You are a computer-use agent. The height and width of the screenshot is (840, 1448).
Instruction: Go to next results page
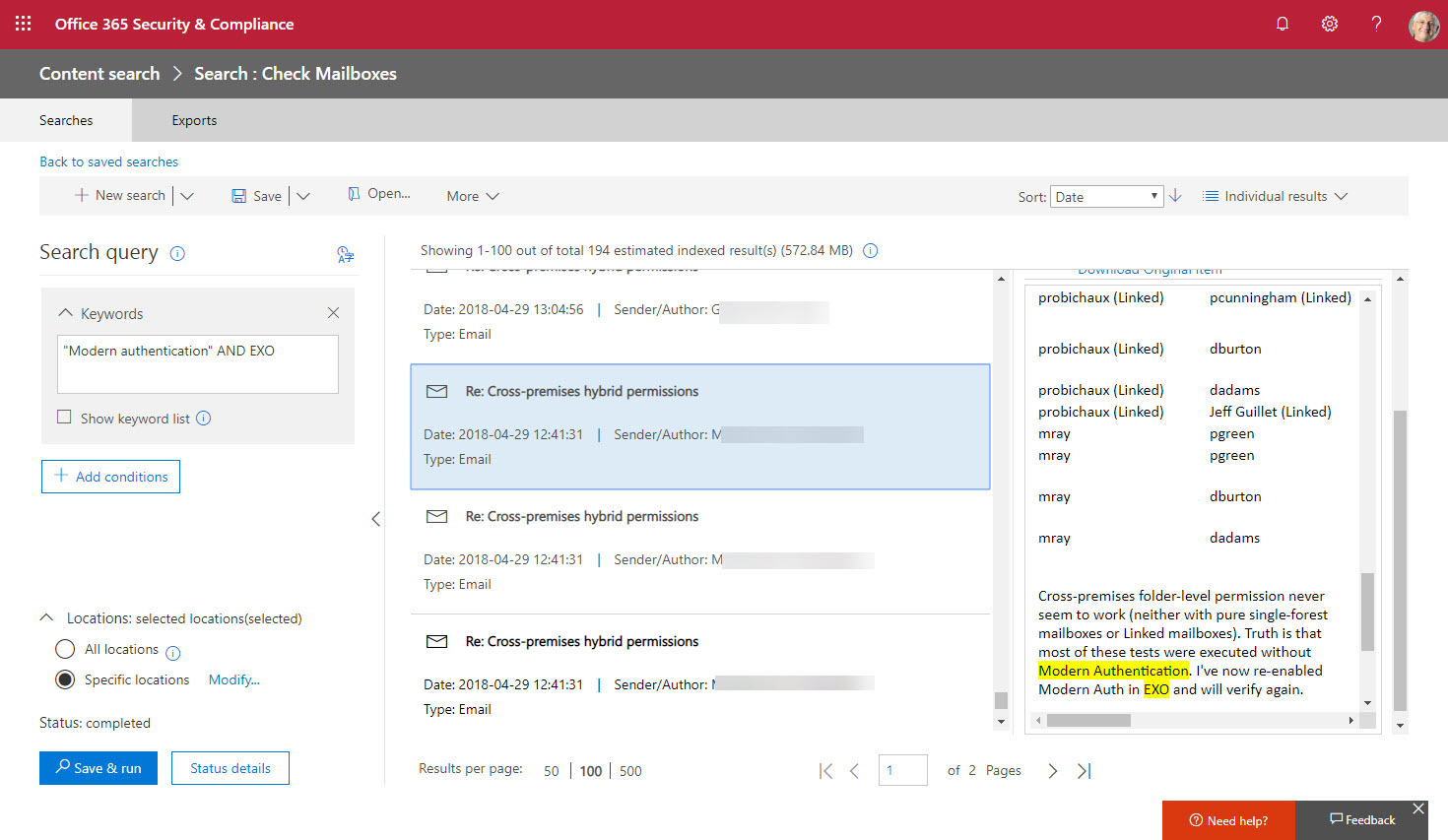pyautogui.click(x=1052, y=771)
